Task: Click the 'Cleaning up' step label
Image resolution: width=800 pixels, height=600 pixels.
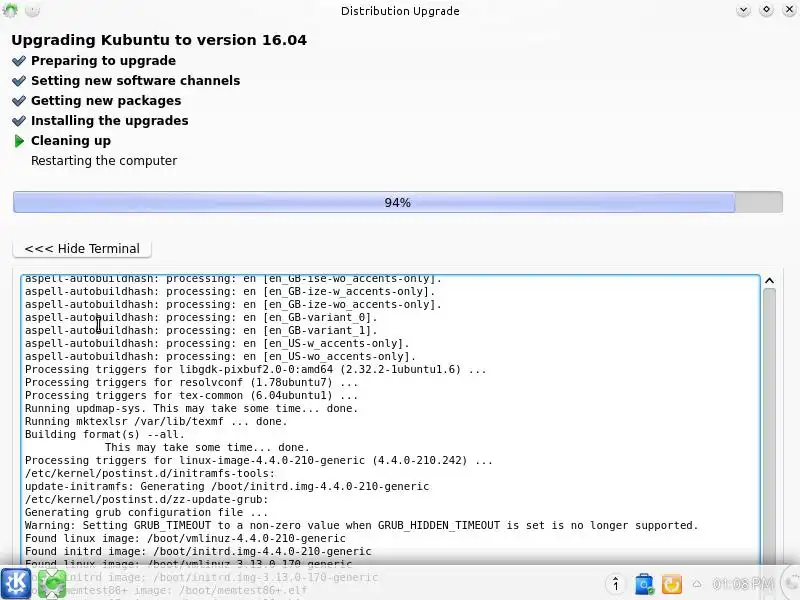Action: point(71,141)
